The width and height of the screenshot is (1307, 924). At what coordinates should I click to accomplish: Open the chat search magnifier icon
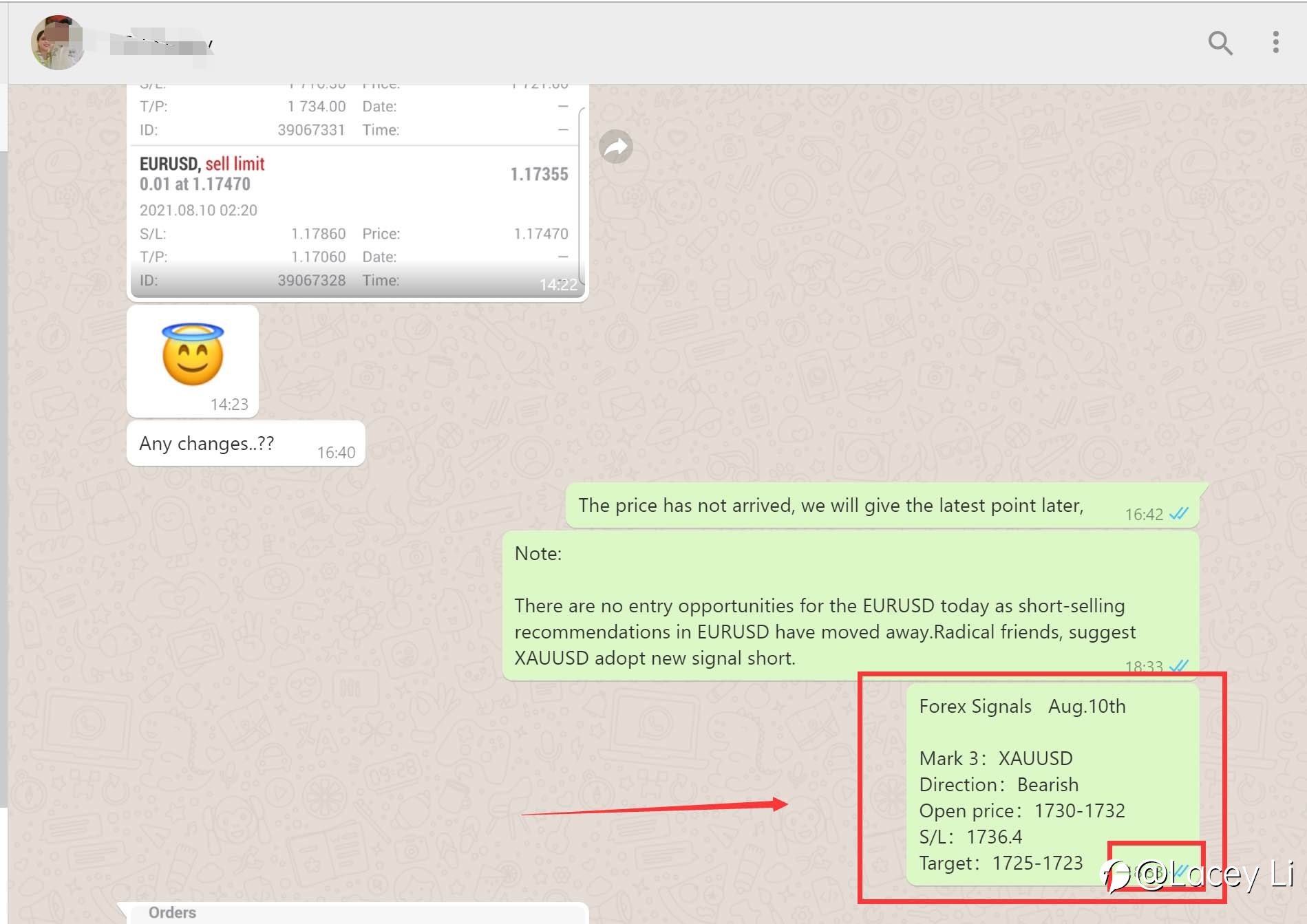coord(1220,43)
